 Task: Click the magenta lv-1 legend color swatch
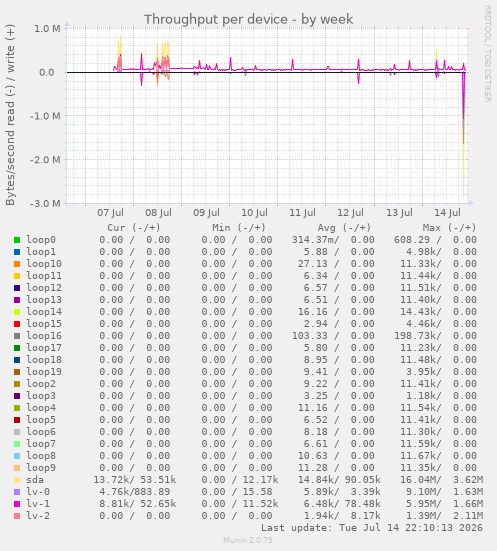(x=17, y=504)
